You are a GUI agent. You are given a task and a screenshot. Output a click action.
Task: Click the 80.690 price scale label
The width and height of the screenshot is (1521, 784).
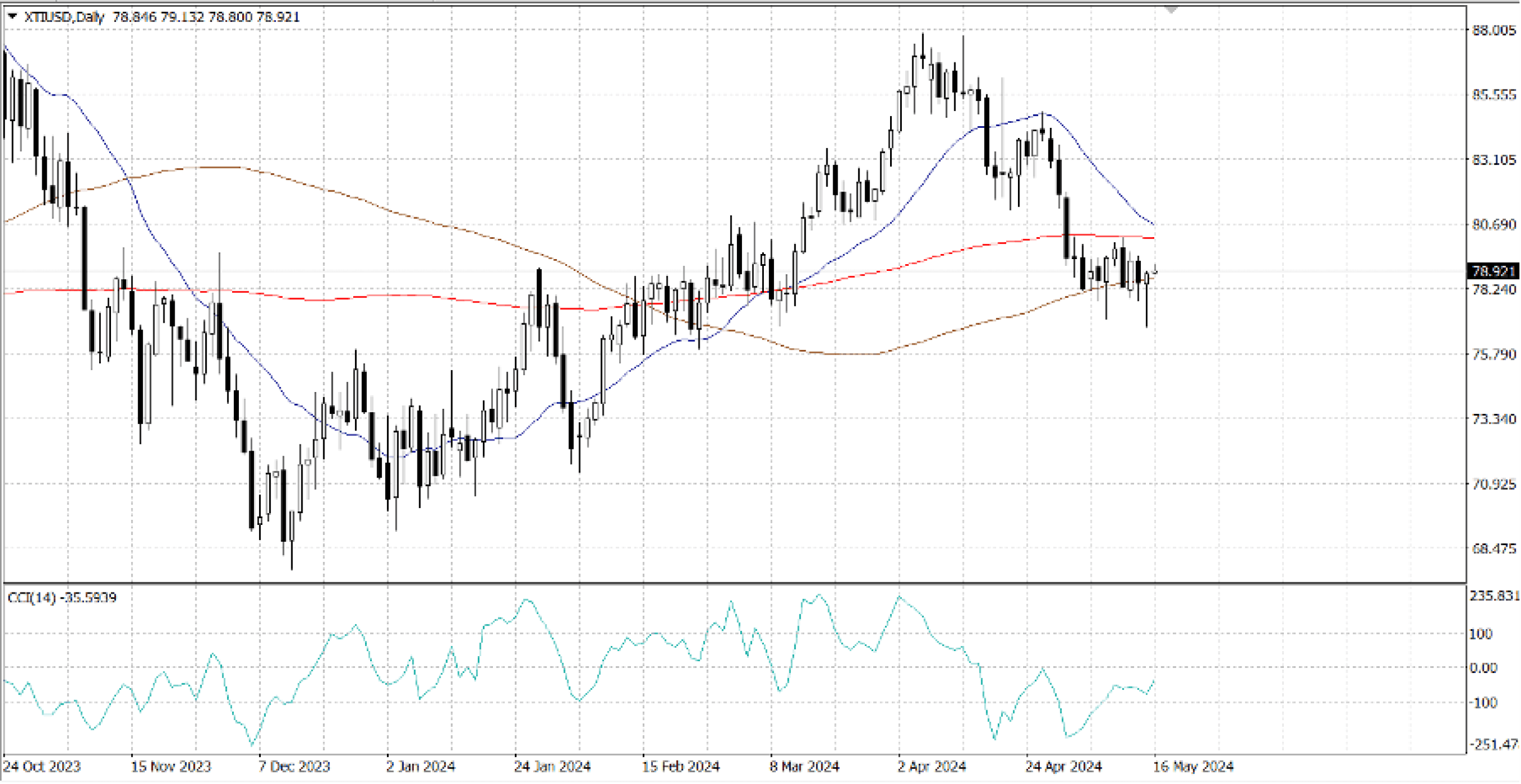(x=1494, y=224)
